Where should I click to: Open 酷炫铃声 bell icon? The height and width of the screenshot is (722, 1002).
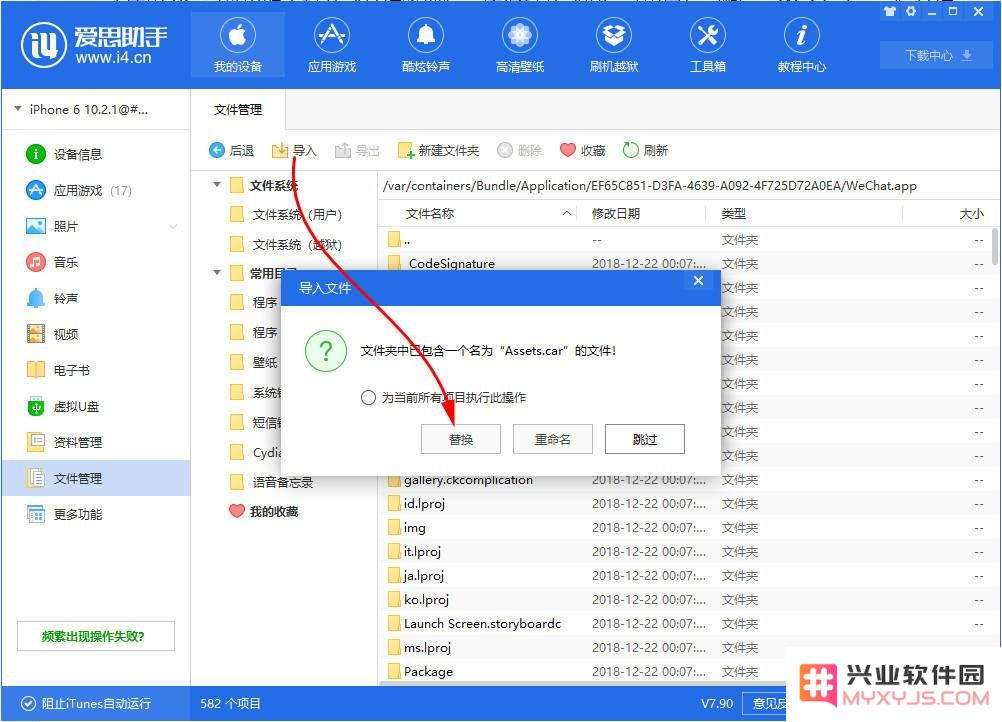[x=426, y=45]
